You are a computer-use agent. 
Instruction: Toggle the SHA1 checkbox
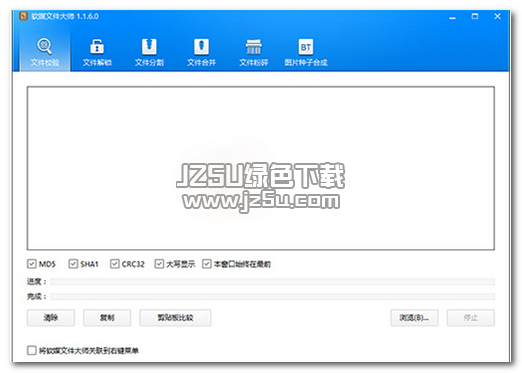point(73,264)
